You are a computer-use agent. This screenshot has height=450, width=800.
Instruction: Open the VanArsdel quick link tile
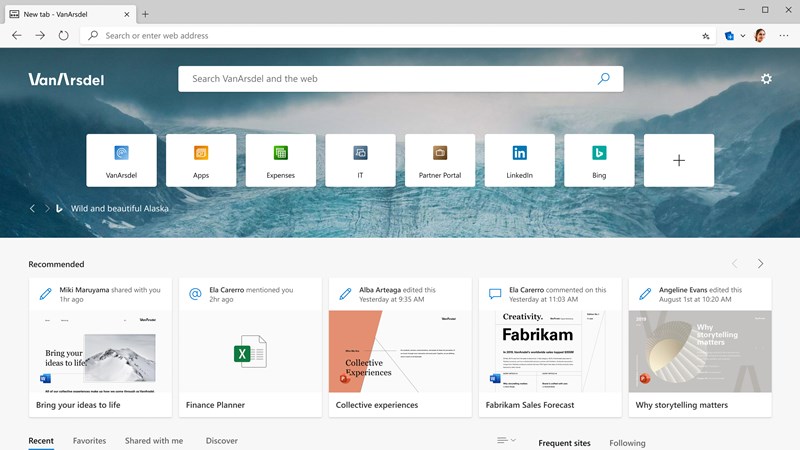(121, 160)
